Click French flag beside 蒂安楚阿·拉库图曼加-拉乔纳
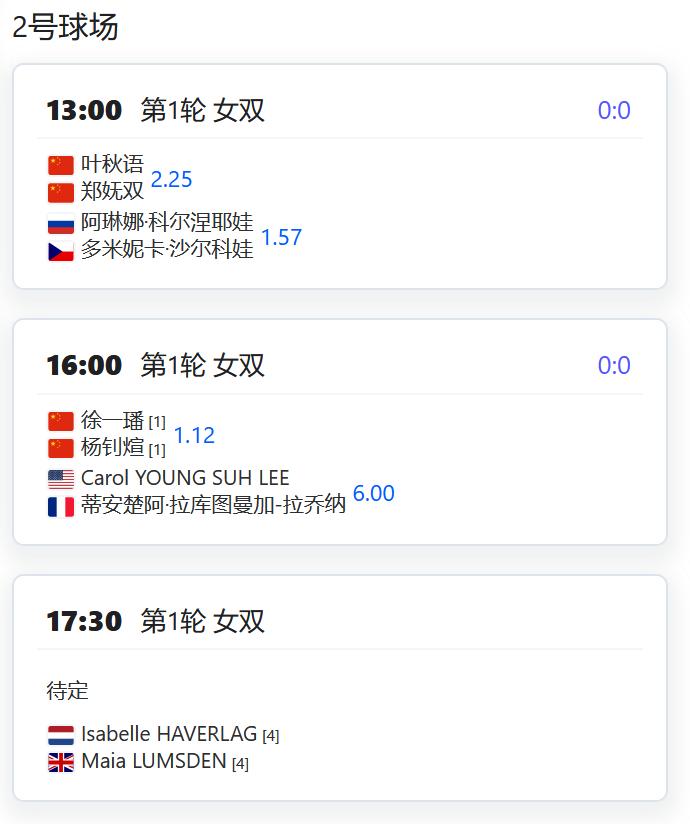 (61, 507)
